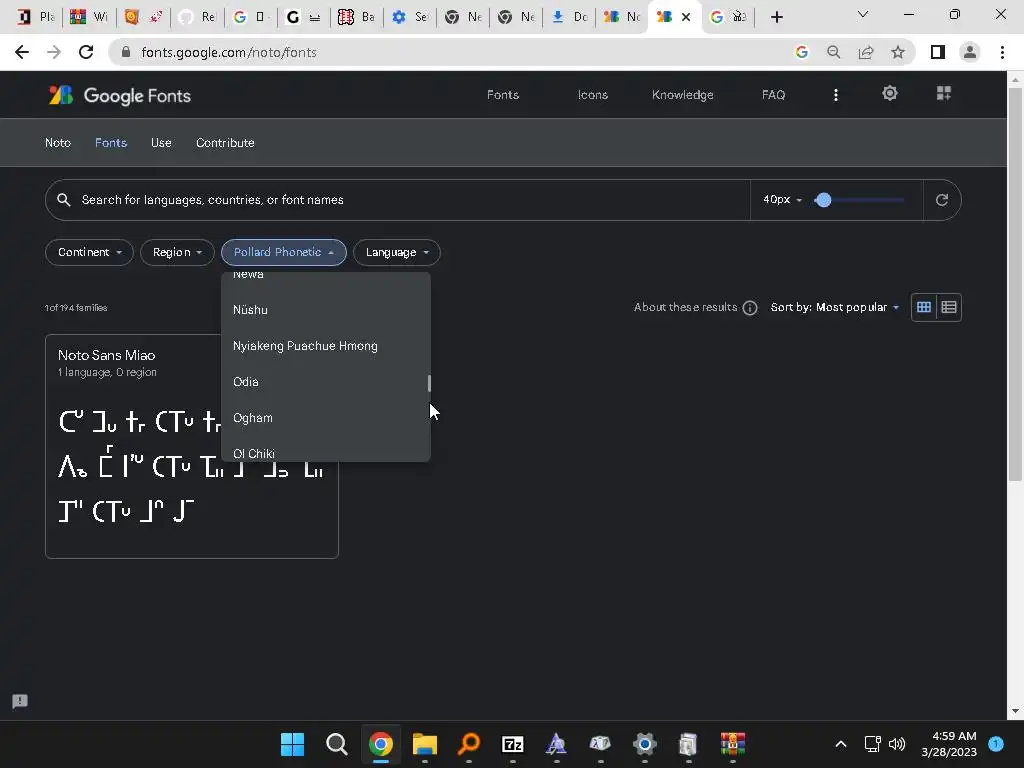The image size is (1024, 768).
Task: Open browser zoom magnifier icon in address bar
Action: pos(833,52)
